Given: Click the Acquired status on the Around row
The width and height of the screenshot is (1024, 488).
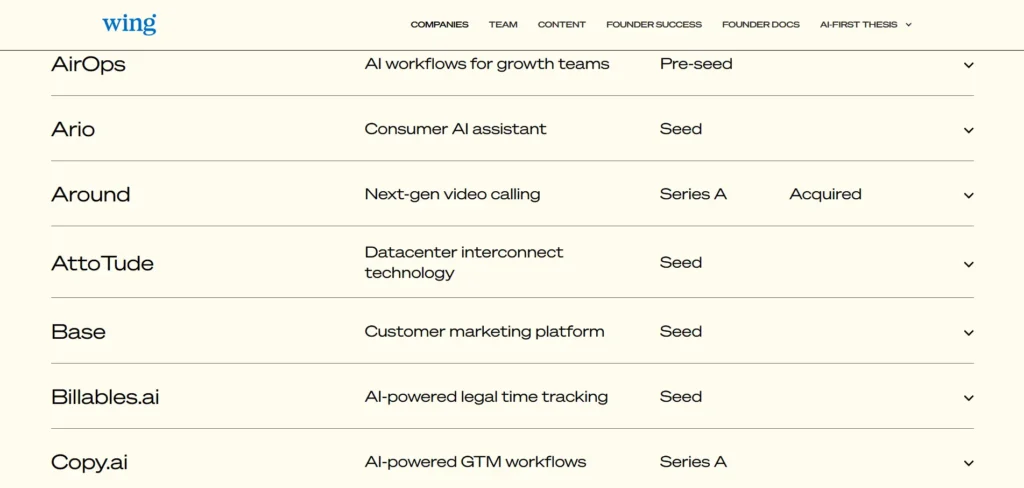Looking at the screenshot, I should (825, 194).
